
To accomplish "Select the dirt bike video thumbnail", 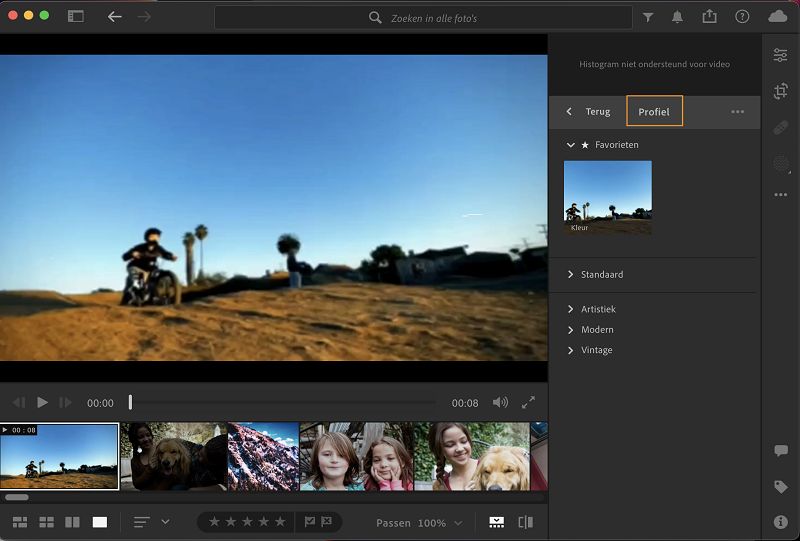I will click(x=59, y=456).
